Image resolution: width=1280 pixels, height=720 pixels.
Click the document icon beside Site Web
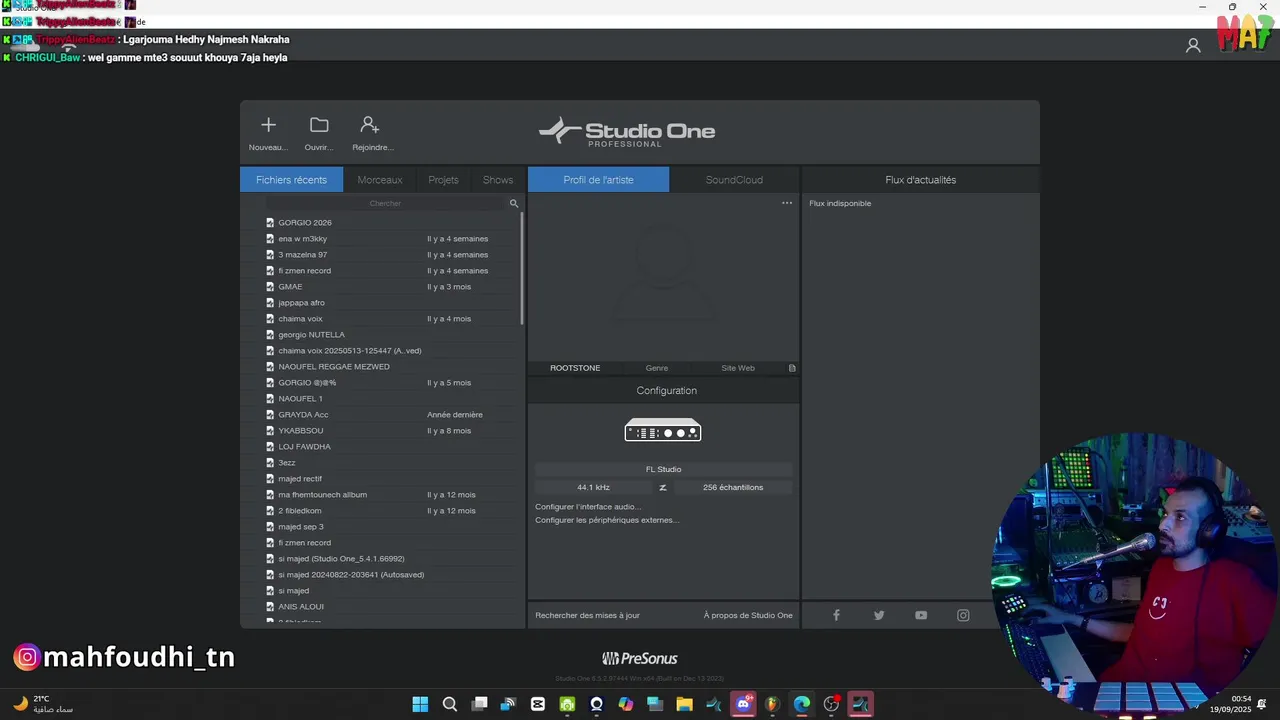(x=792, y=368)
